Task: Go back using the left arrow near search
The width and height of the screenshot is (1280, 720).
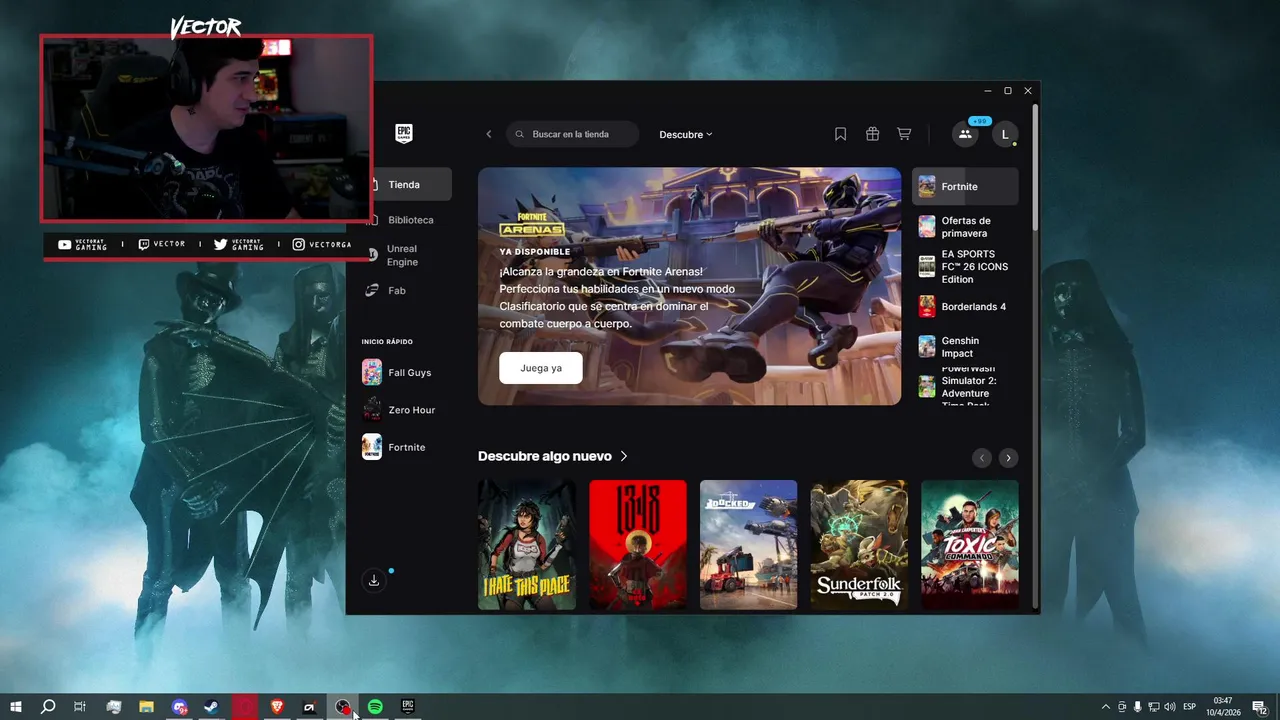Action: pos(489,134)
